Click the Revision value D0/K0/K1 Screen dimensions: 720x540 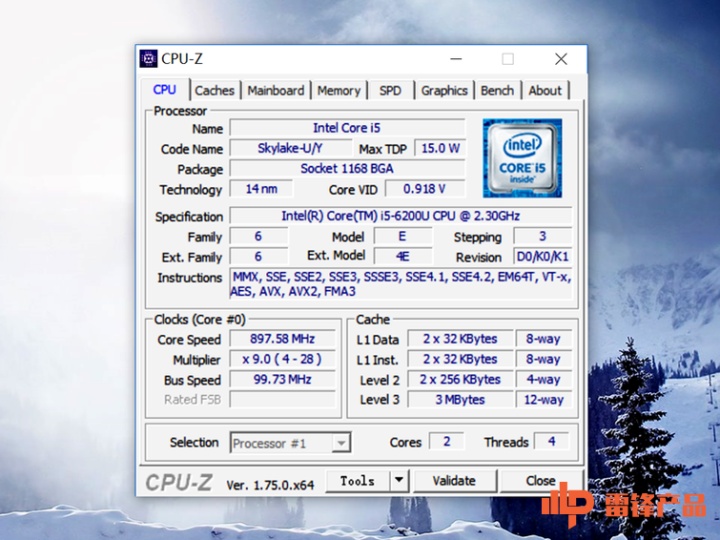542,256
